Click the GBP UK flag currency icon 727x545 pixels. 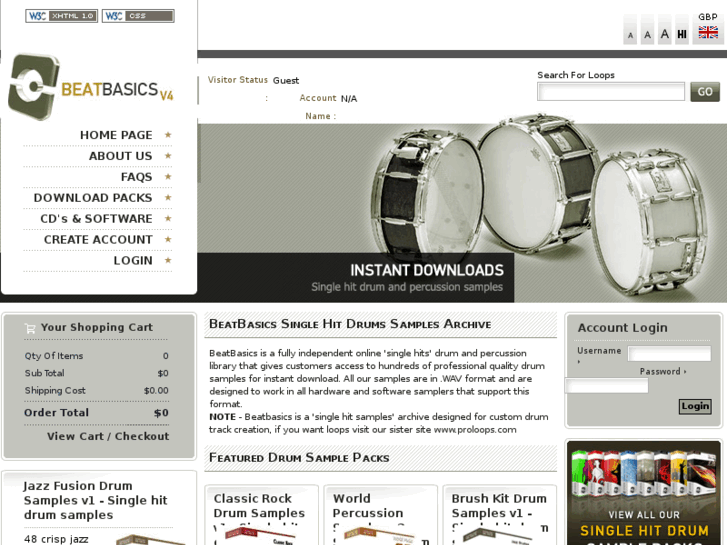[708, 32]
